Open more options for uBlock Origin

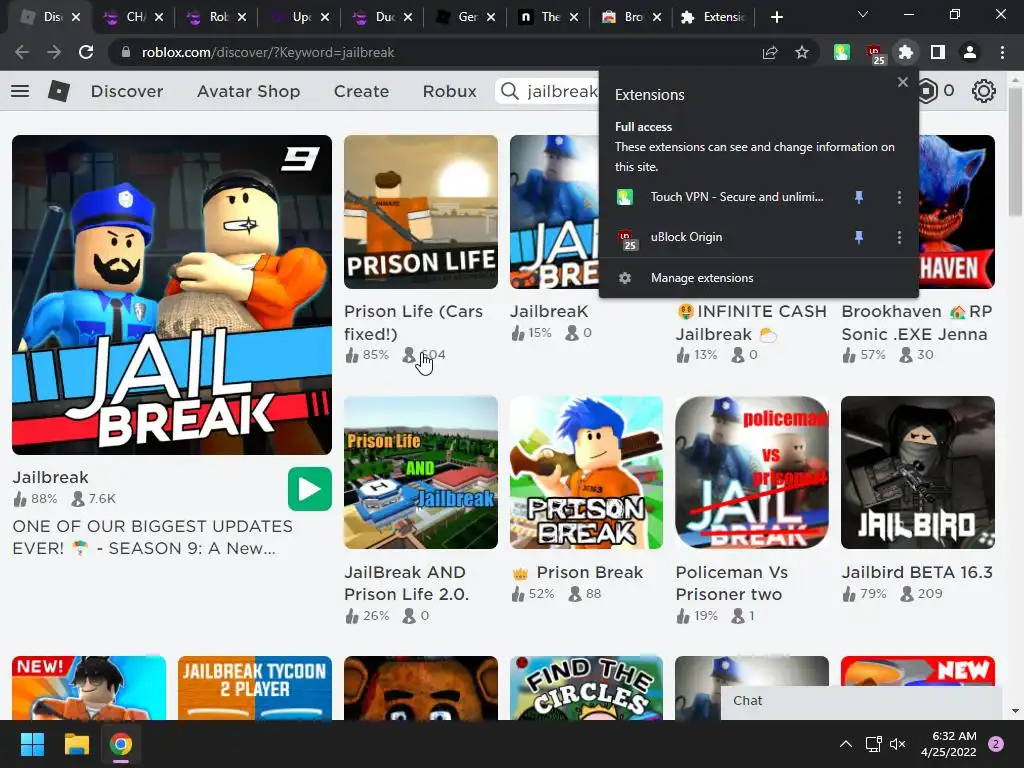point(899,237)
